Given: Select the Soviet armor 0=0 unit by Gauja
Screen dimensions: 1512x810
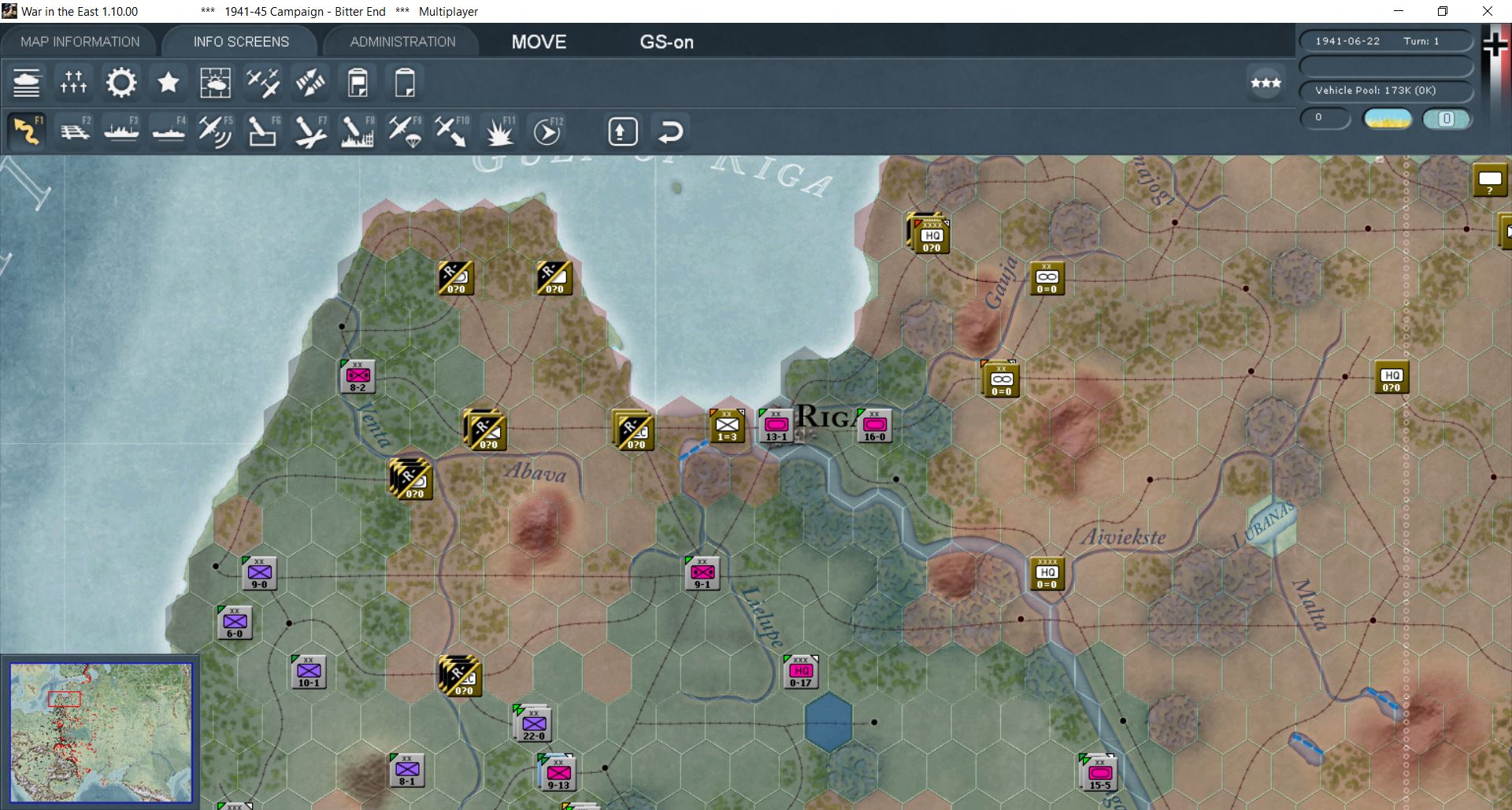Looking at the screenshot, I should pos(1047,279).
